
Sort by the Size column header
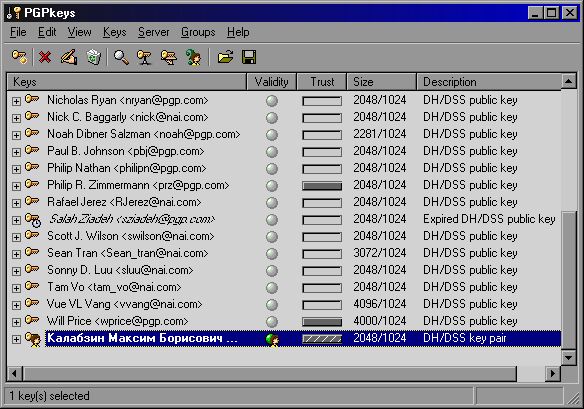tap(381, 82)
